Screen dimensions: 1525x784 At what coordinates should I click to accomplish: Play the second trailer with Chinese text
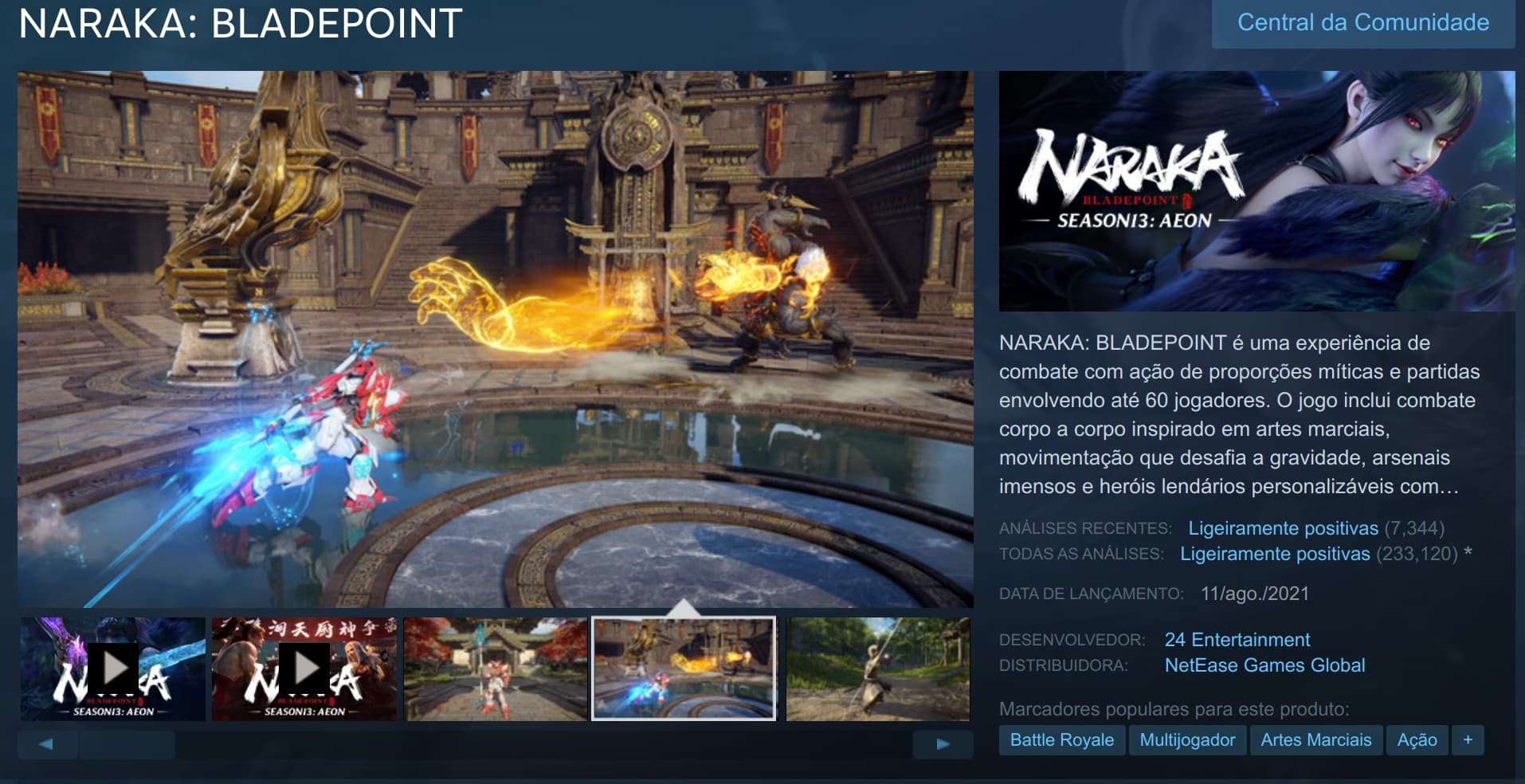[304, 669]
